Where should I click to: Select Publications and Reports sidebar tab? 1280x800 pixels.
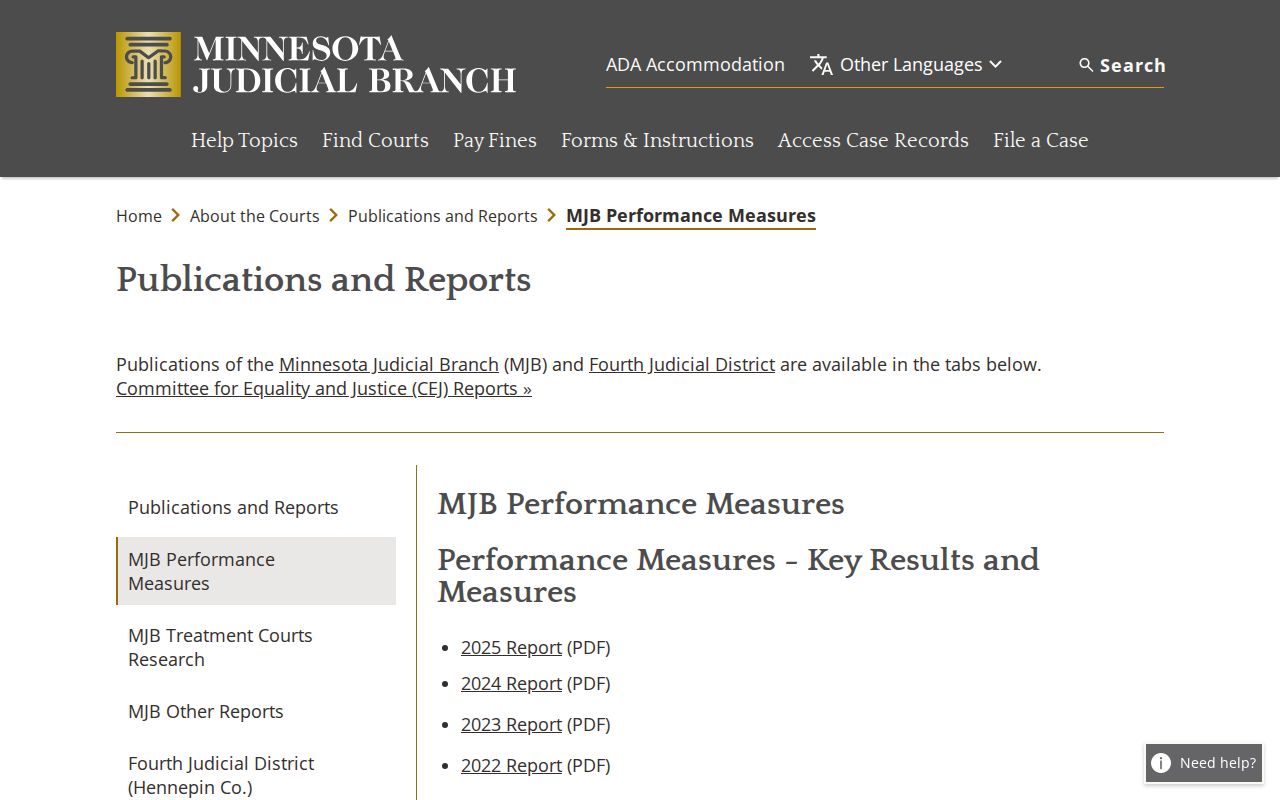(x=256, y=507)
